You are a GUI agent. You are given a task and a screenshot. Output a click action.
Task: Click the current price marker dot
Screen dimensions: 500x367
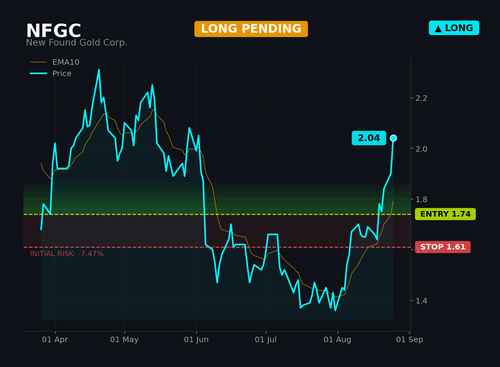pyautogui.click(x=393, y=138)
